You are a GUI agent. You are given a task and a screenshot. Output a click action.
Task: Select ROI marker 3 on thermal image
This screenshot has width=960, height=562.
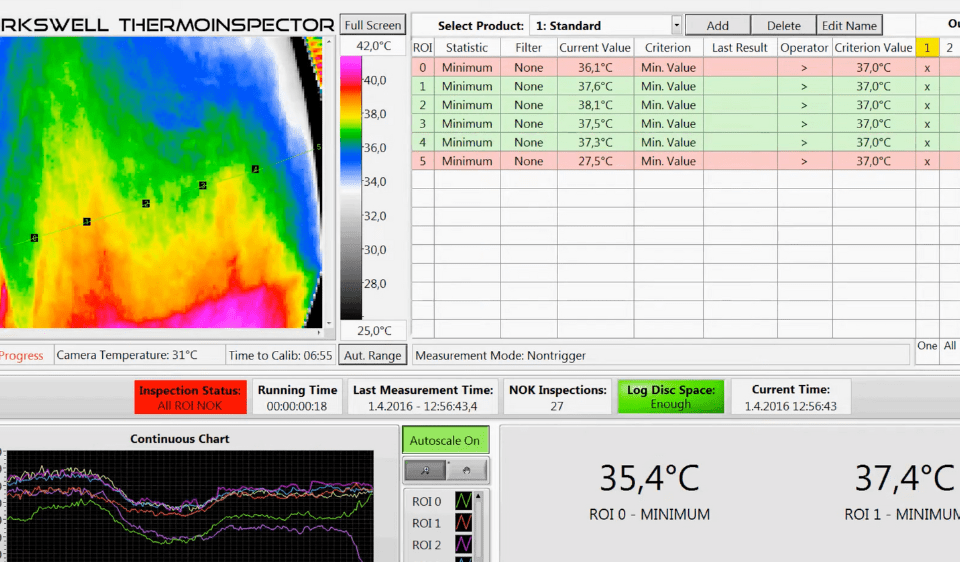pyautogui.click(x=203, y=185)
